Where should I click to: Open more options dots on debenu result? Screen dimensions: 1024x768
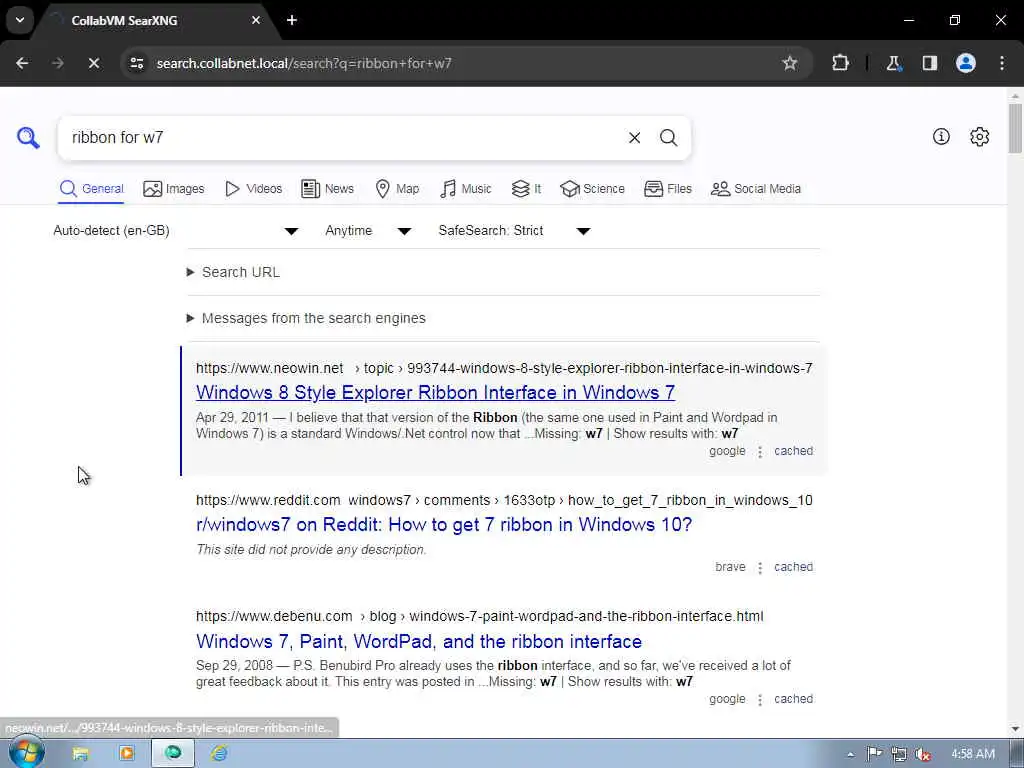point(760,700)
